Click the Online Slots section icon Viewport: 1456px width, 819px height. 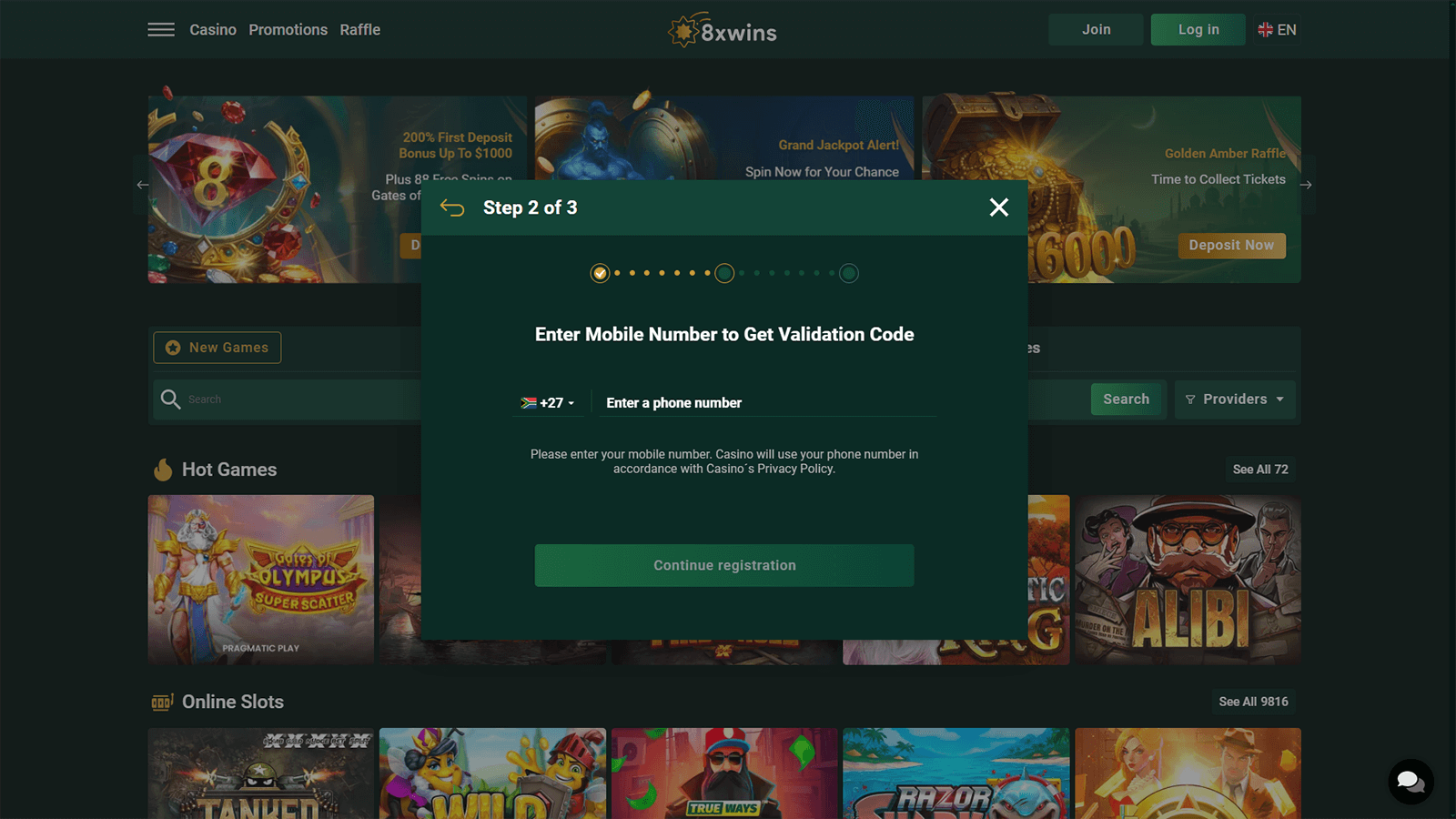tap(162, 702)
